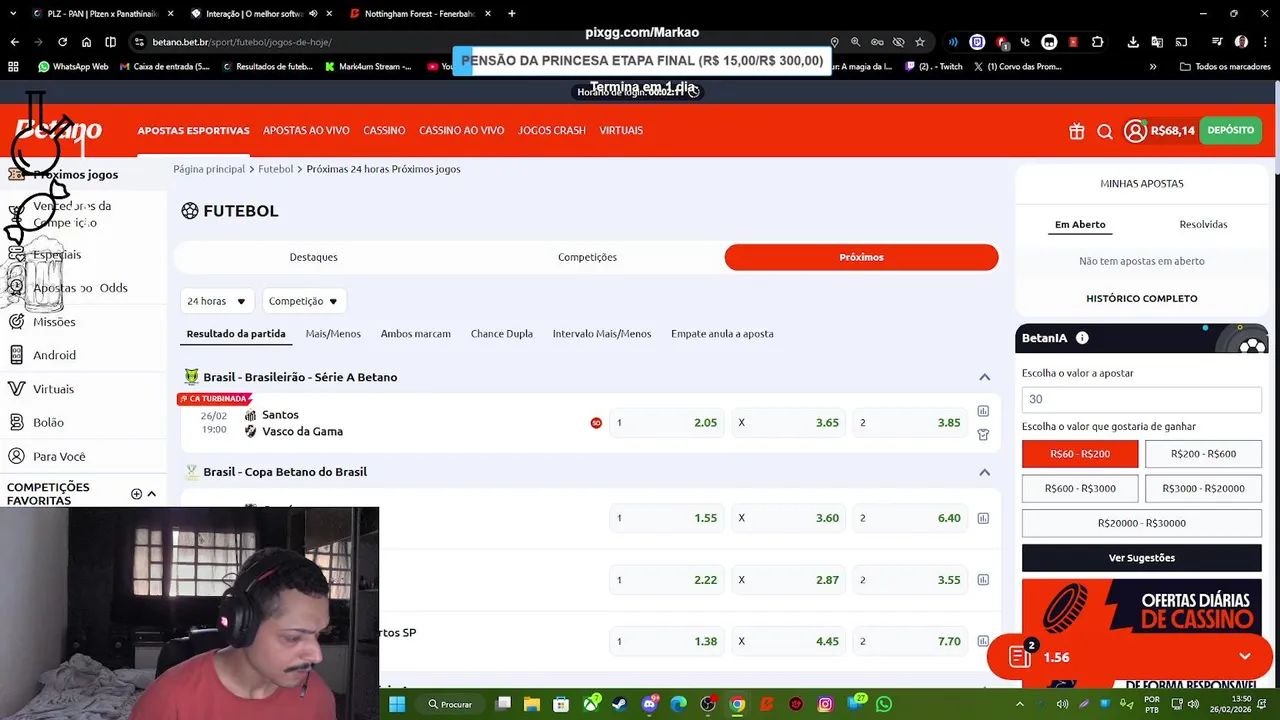Open the user account avatar icon
This screenshot has width=1280, height=720.
(x=1135, y=131)
